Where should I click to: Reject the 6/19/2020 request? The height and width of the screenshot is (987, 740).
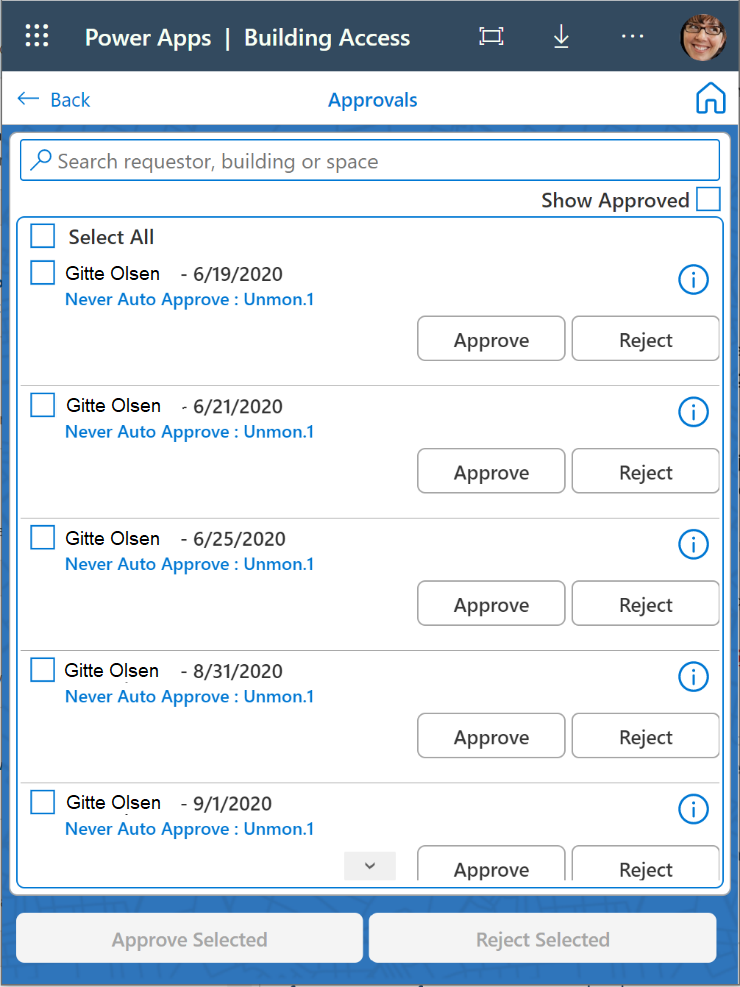(646, 339)
